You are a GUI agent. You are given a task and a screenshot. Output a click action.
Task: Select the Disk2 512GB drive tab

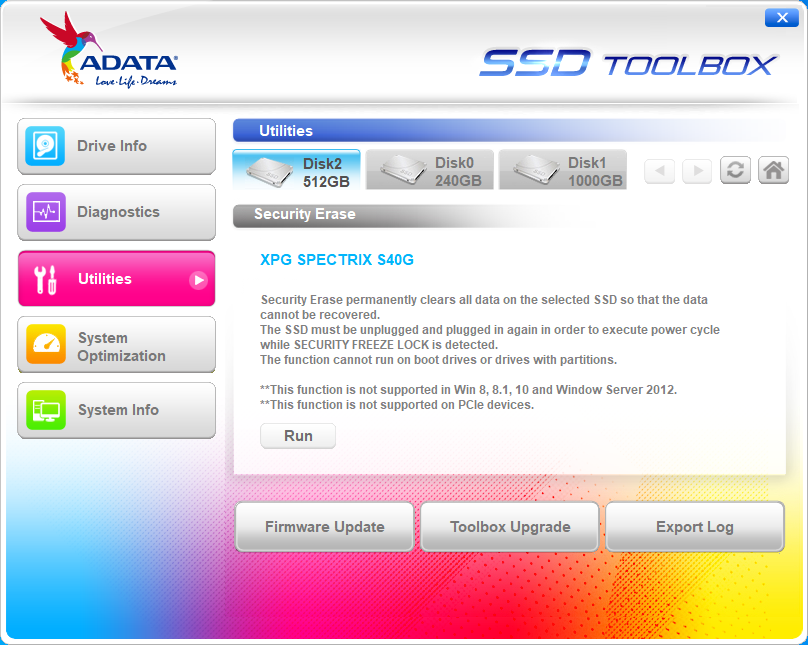point(296,170)
